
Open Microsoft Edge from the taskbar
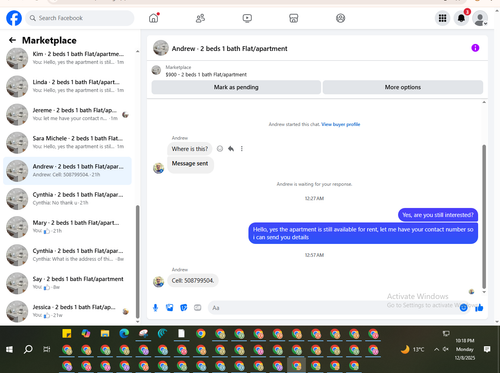[x=124, y=333]
